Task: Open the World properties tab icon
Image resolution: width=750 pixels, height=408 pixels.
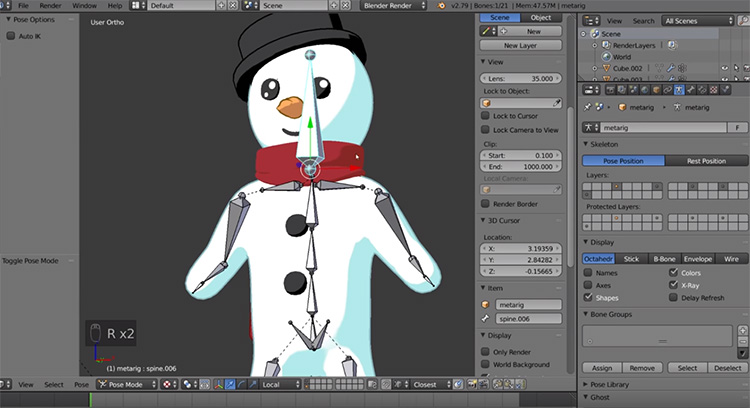Action: tap(645, 90)
